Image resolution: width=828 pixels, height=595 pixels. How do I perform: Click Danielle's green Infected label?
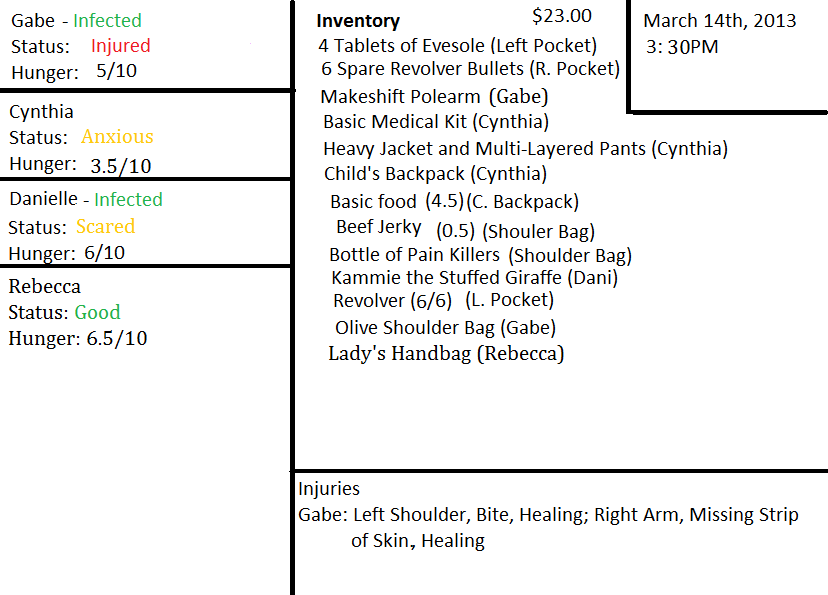point(128,200)
